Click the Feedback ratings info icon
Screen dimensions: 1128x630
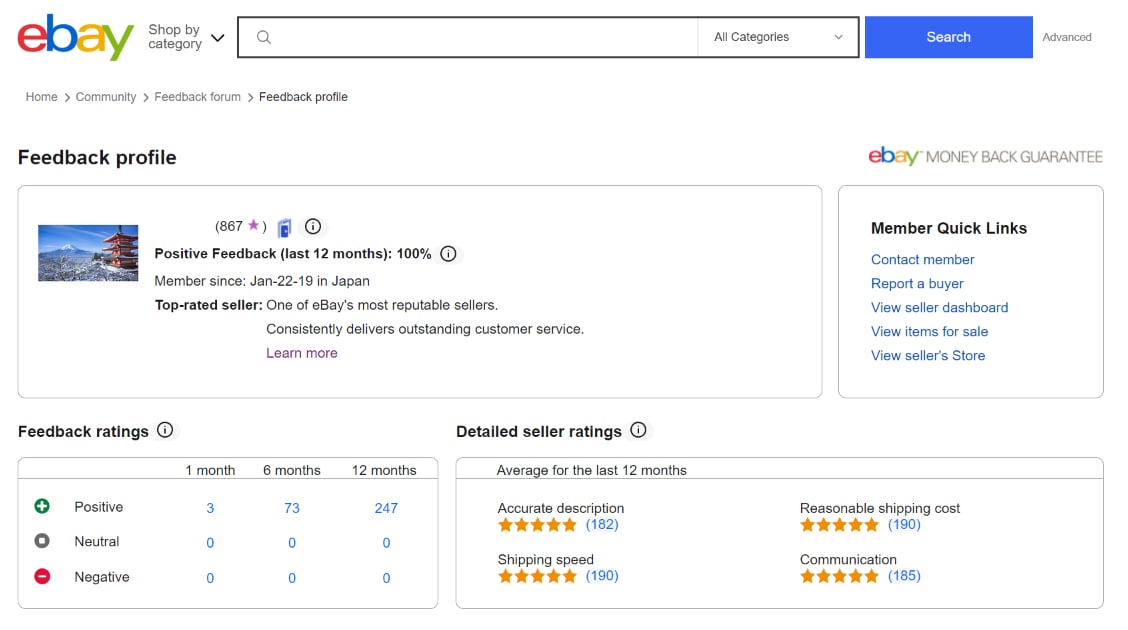tap(165, 430)
